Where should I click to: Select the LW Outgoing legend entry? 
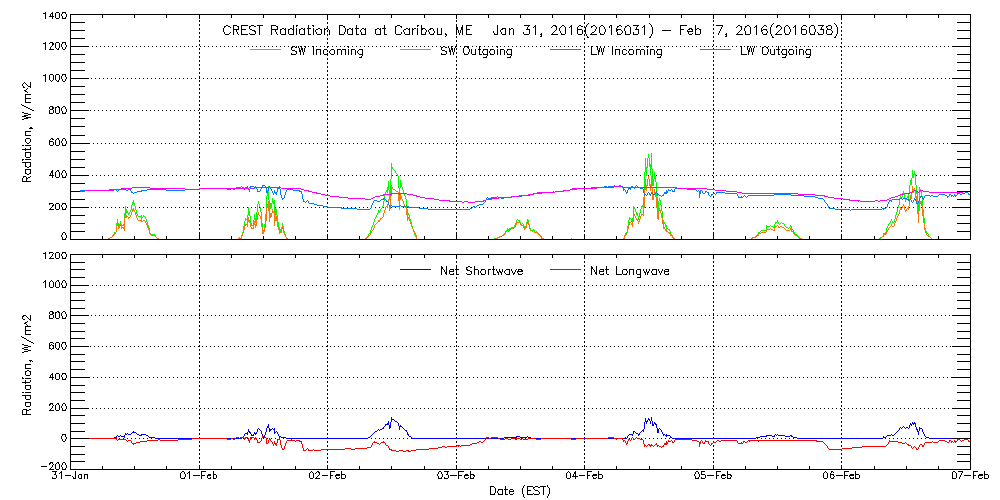click(775, 51)
